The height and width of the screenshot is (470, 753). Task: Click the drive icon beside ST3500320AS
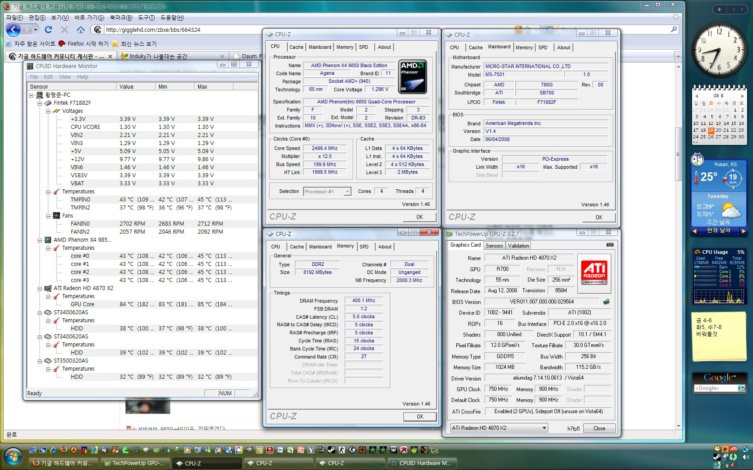[48, 361]
